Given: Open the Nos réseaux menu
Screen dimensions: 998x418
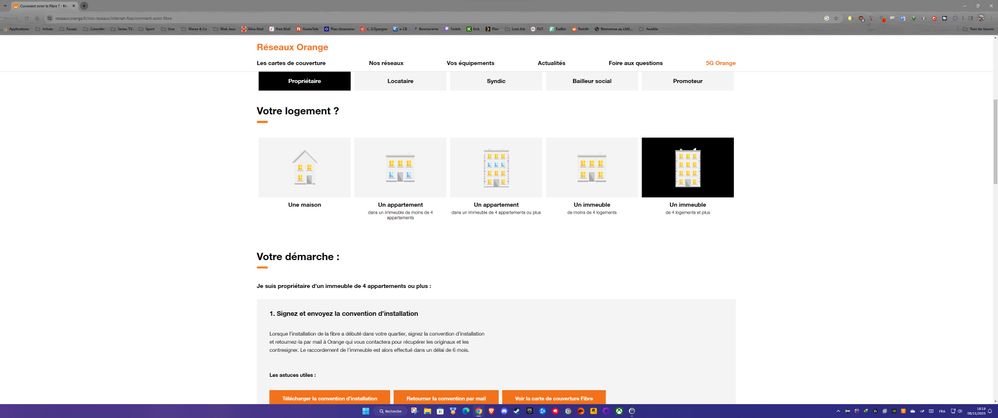Looking at the screenshot, I should 386,63.
